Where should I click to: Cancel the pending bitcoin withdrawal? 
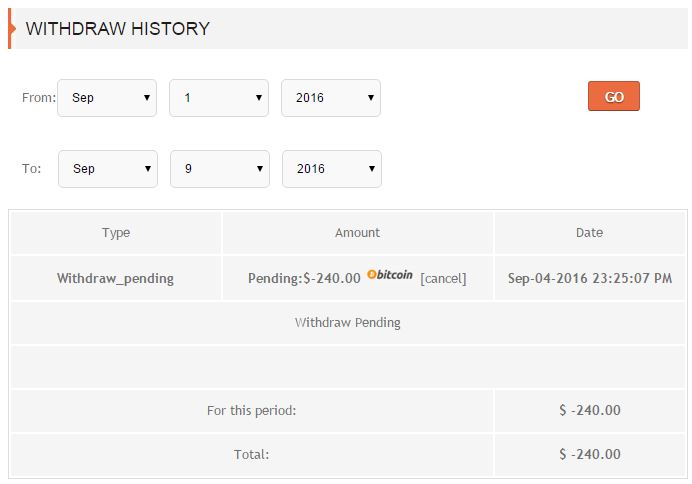443,278
